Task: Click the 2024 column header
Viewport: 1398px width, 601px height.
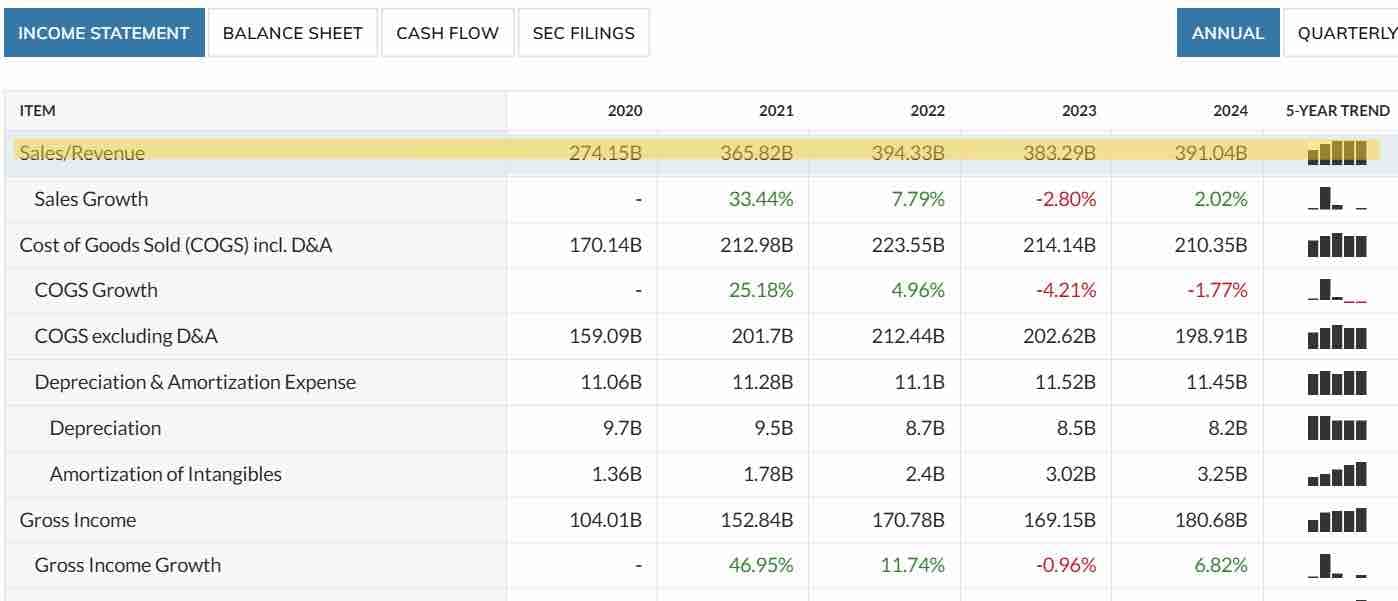Action: pyautogui.click(x=1230, y=111)
